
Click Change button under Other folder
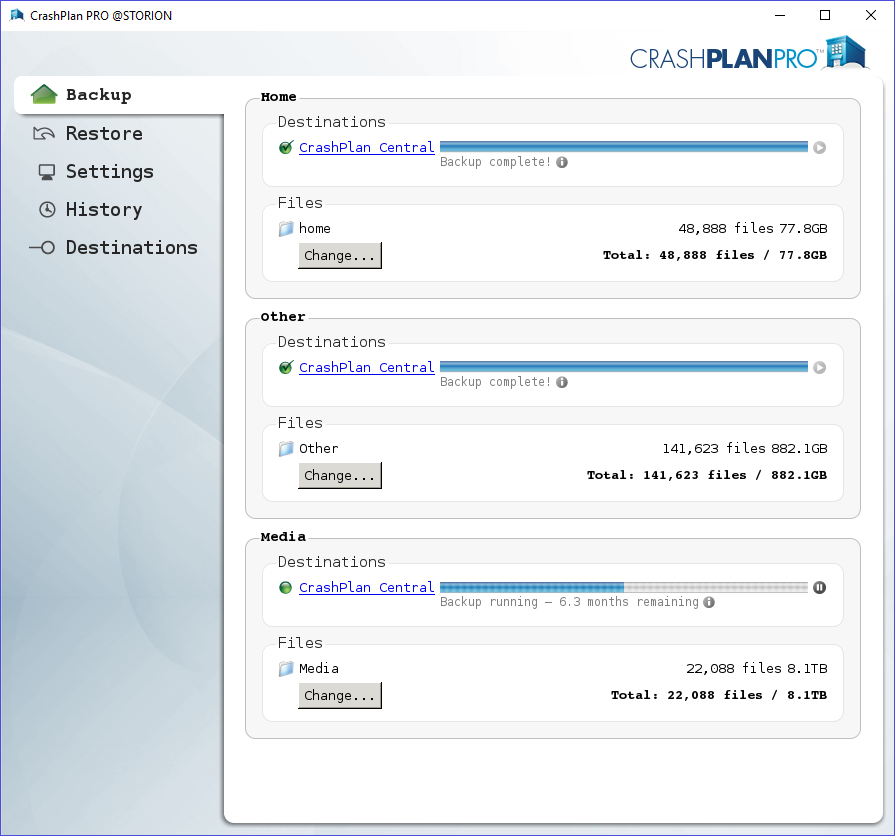tap(340, 475)
